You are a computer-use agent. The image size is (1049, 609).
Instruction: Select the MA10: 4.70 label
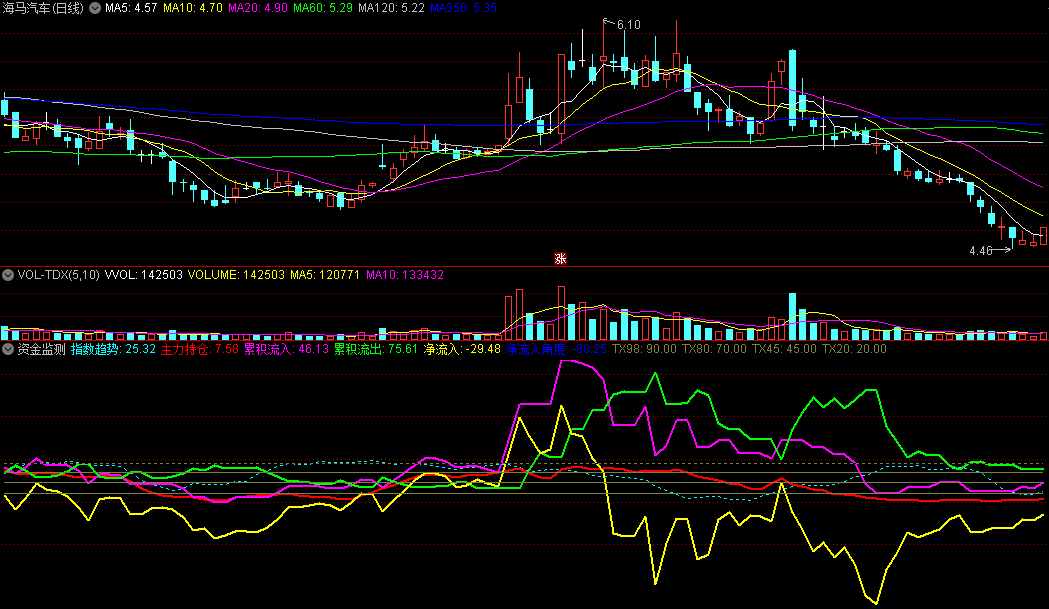193,8
